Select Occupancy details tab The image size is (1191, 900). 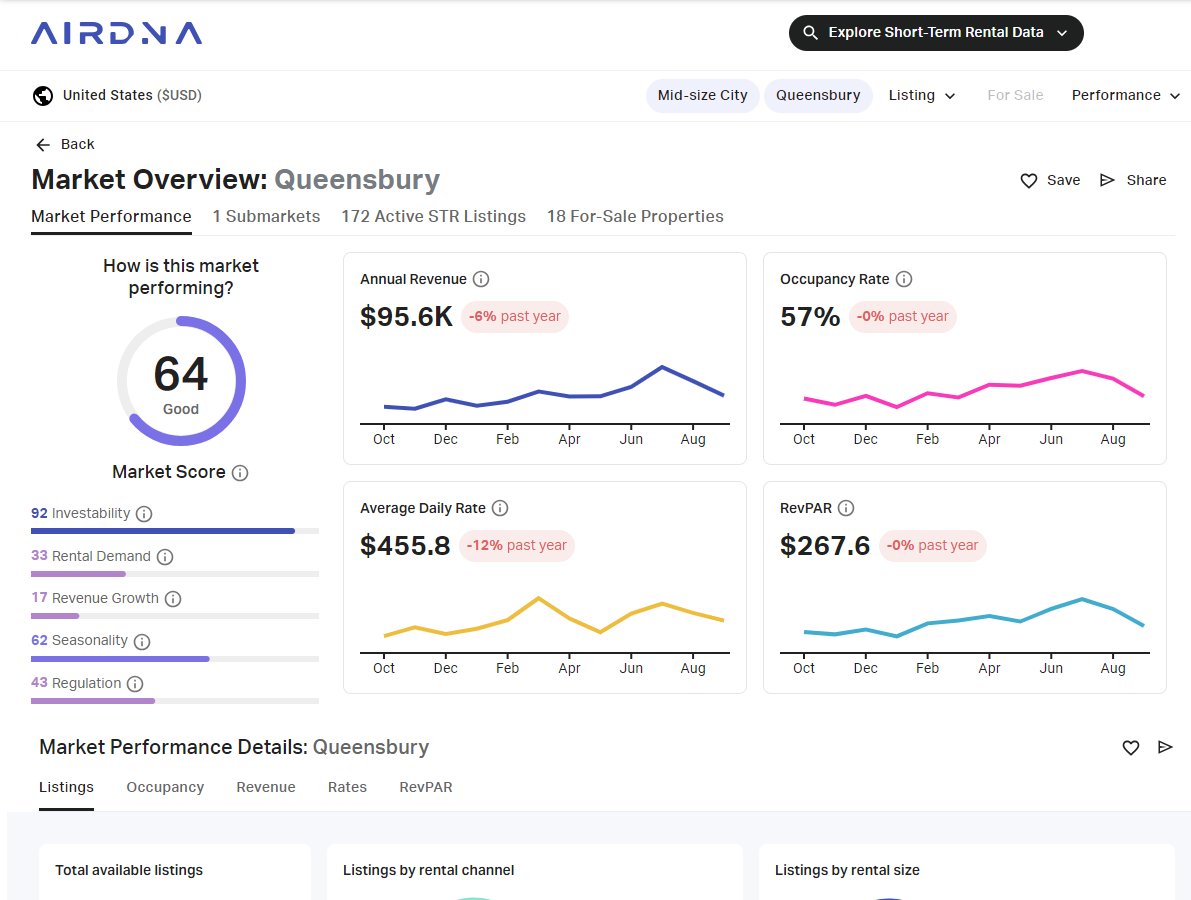pos(165,788)
